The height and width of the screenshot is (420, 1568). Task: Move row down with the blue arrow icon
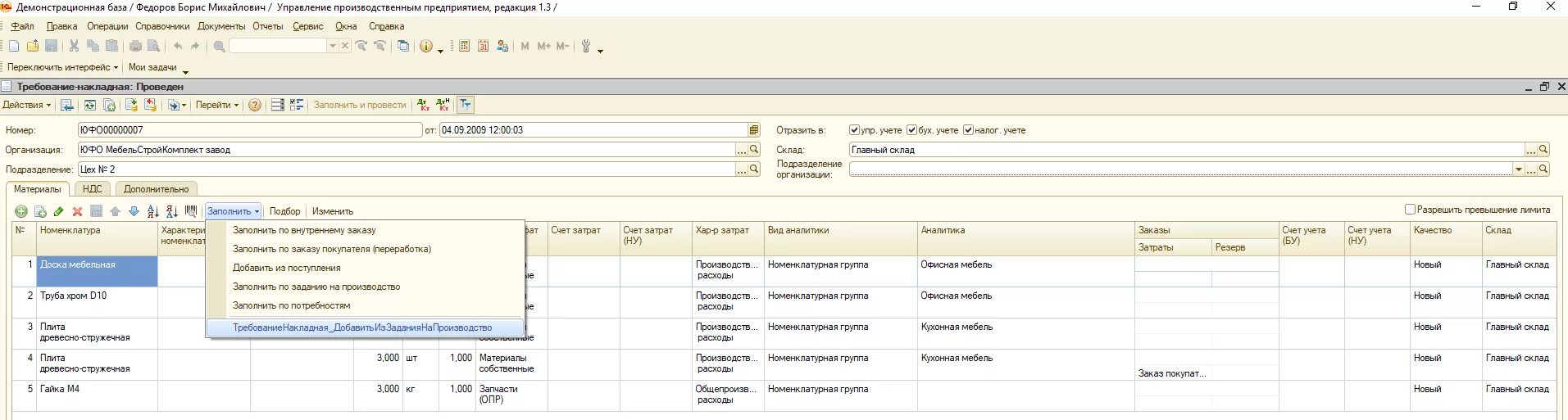pos(134,211)
